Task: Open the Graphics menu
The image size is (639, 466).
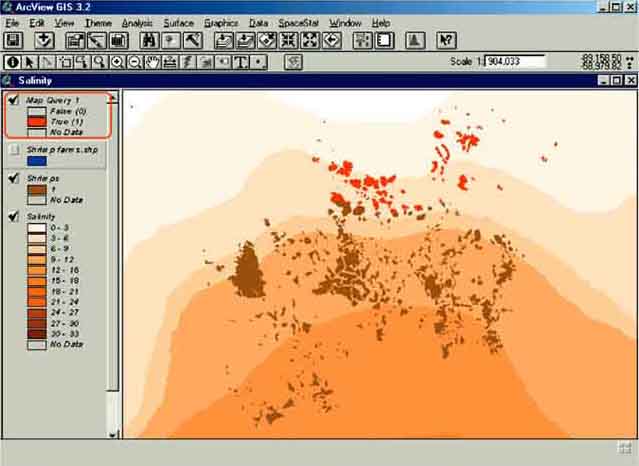Action: [x=221, y=22]
